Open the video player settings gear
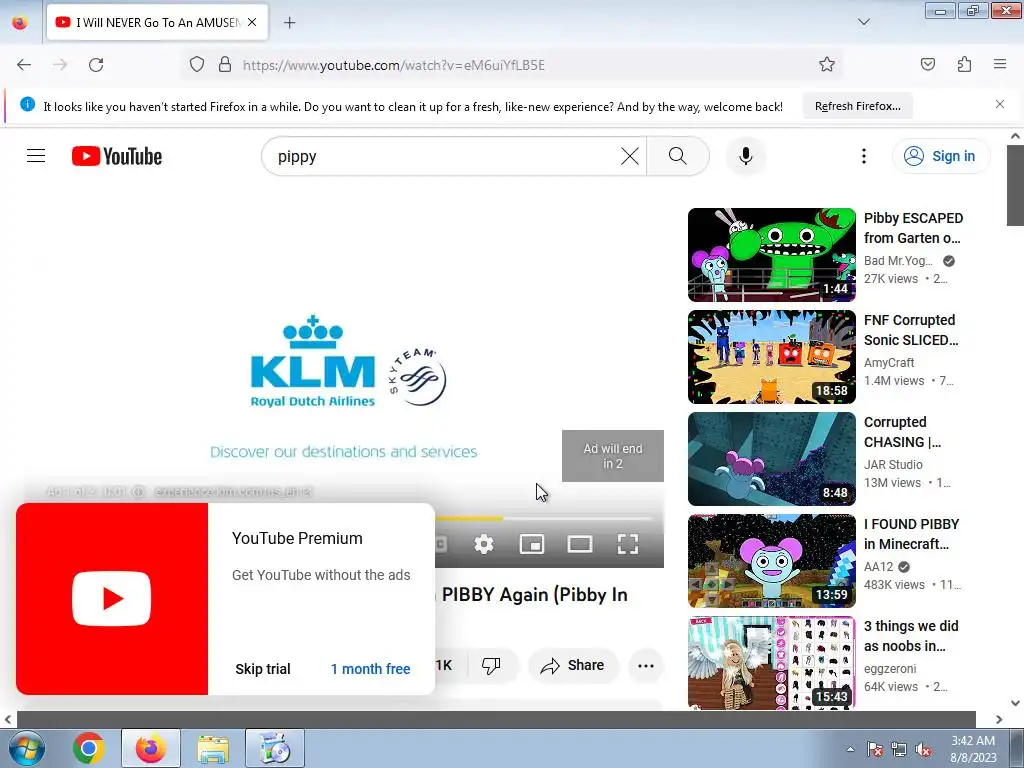The height and width of the screenshot is (768, 1024). click(x=484, y=543)
